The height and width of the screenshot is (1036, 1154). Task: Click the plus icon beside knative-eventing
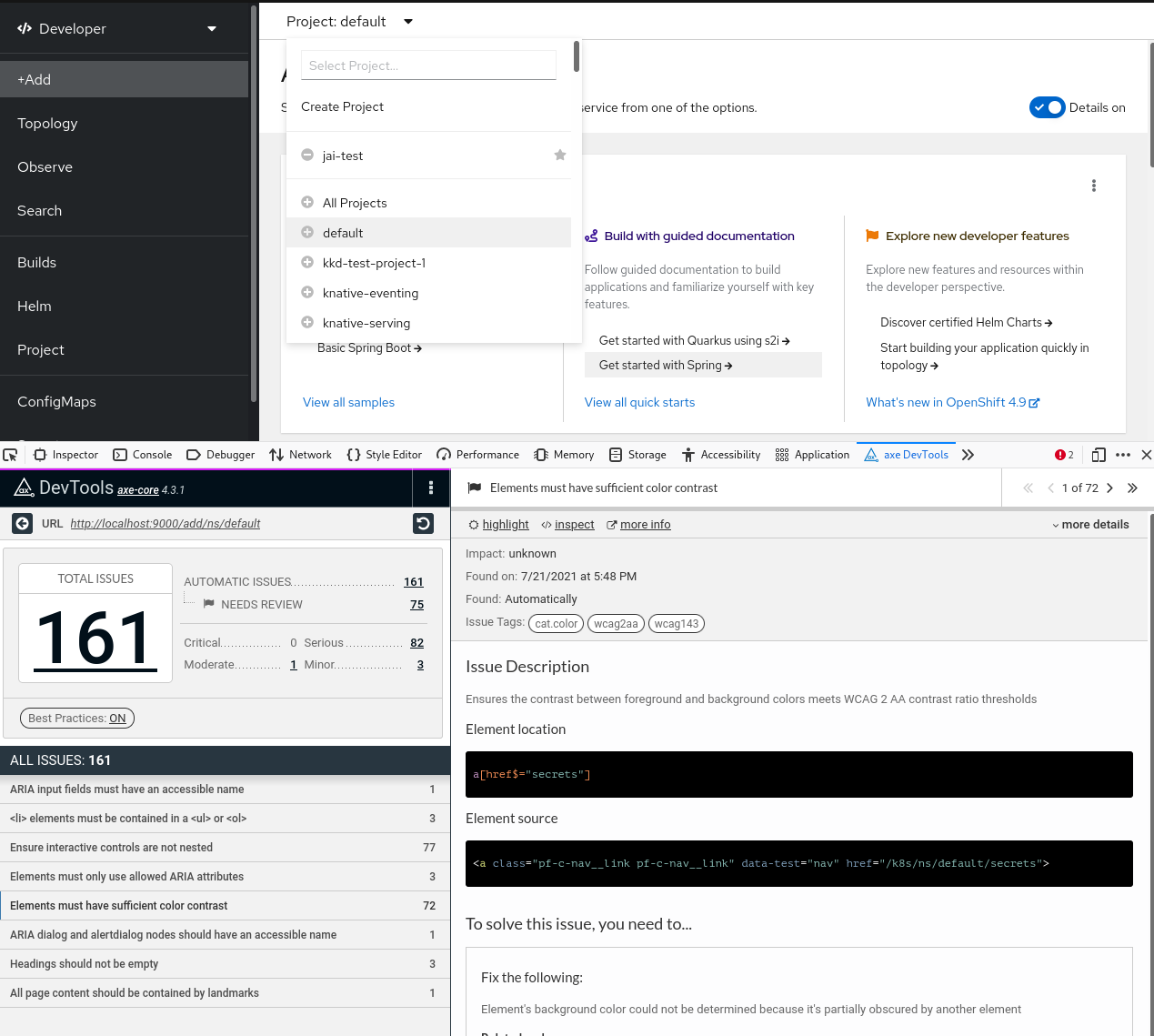[307, 292]
